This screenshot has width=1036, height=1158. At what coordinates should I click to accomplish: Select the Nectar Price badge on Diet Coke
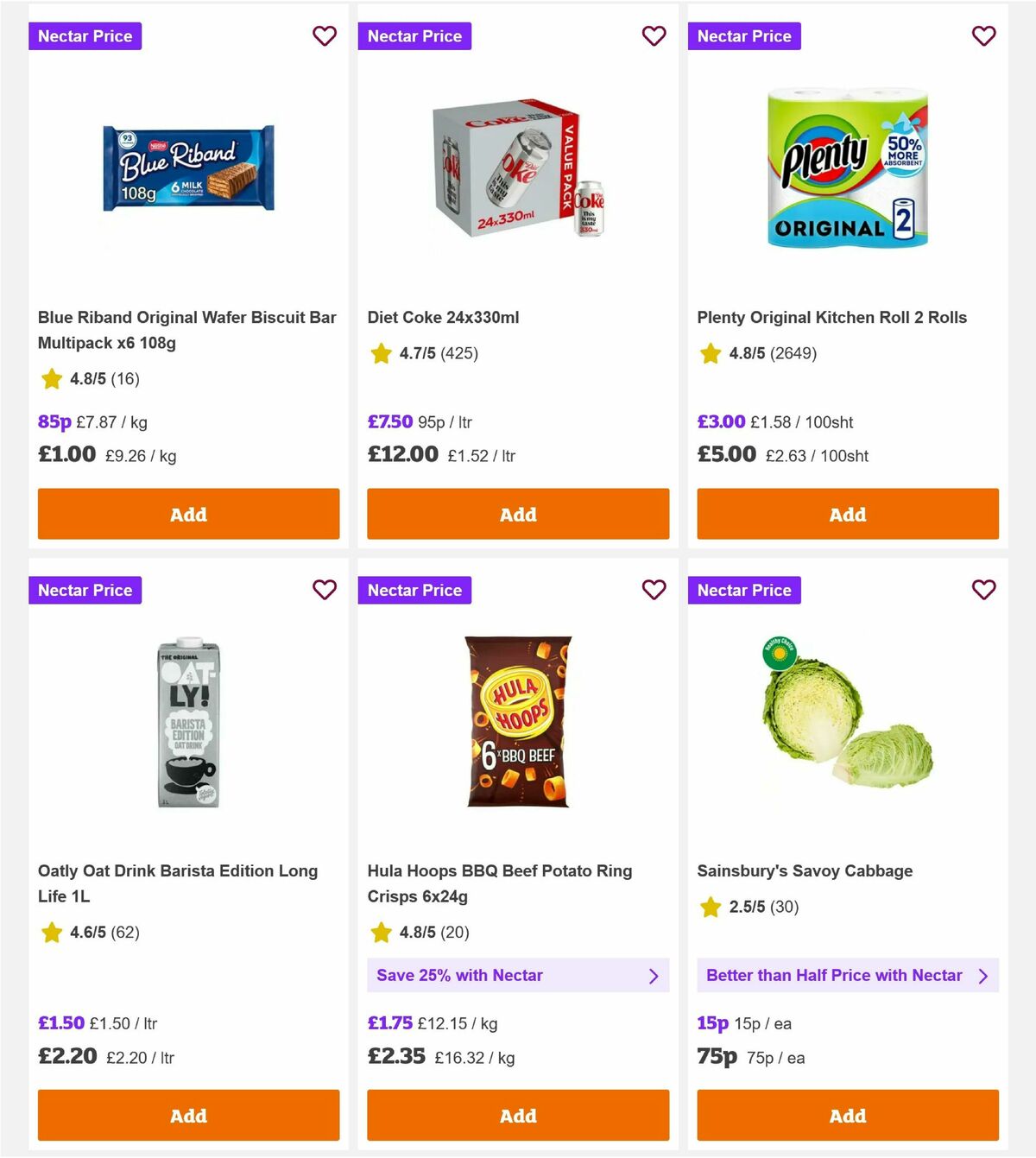click(414, 36)
